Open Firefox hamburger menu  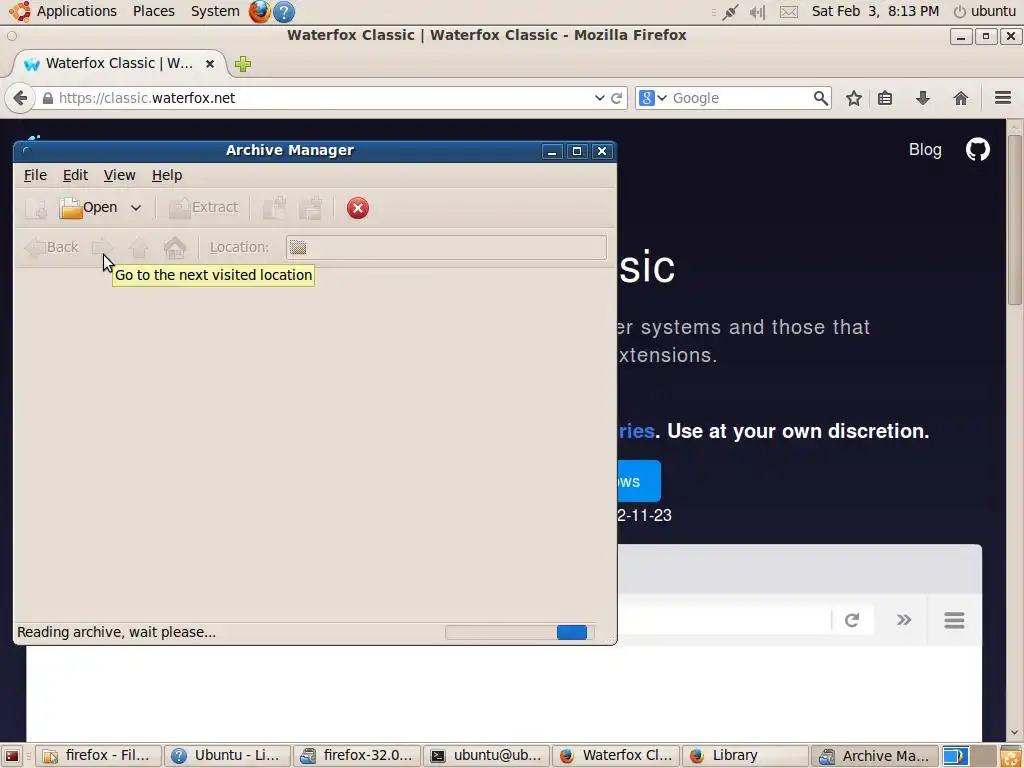(x=1003, y=98)
